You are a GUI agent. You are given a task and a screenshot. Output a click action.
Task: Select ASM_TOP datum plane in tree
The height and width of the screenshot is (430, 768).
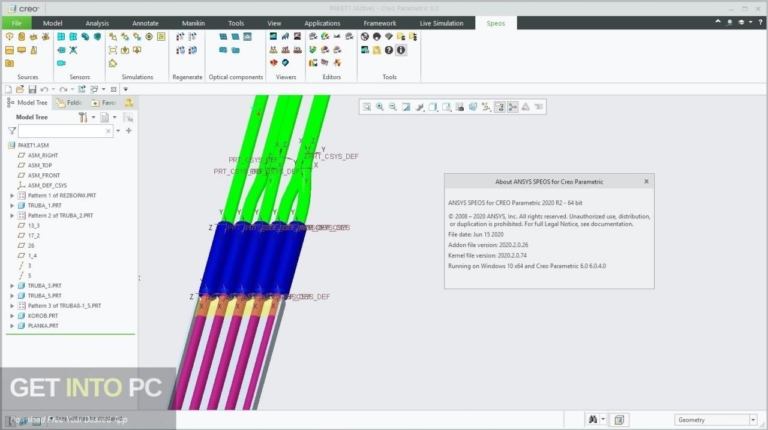(40, 166)
